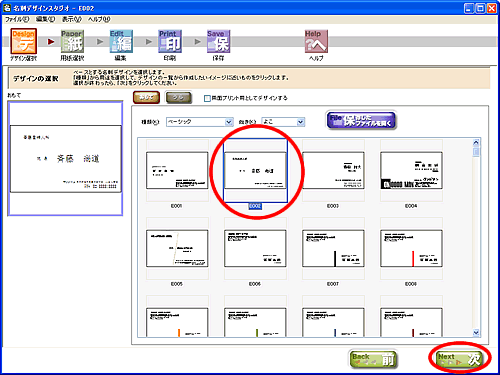The image size is (500, 375).
Task: Click the front side card preview
Action: tap(65, 159)
